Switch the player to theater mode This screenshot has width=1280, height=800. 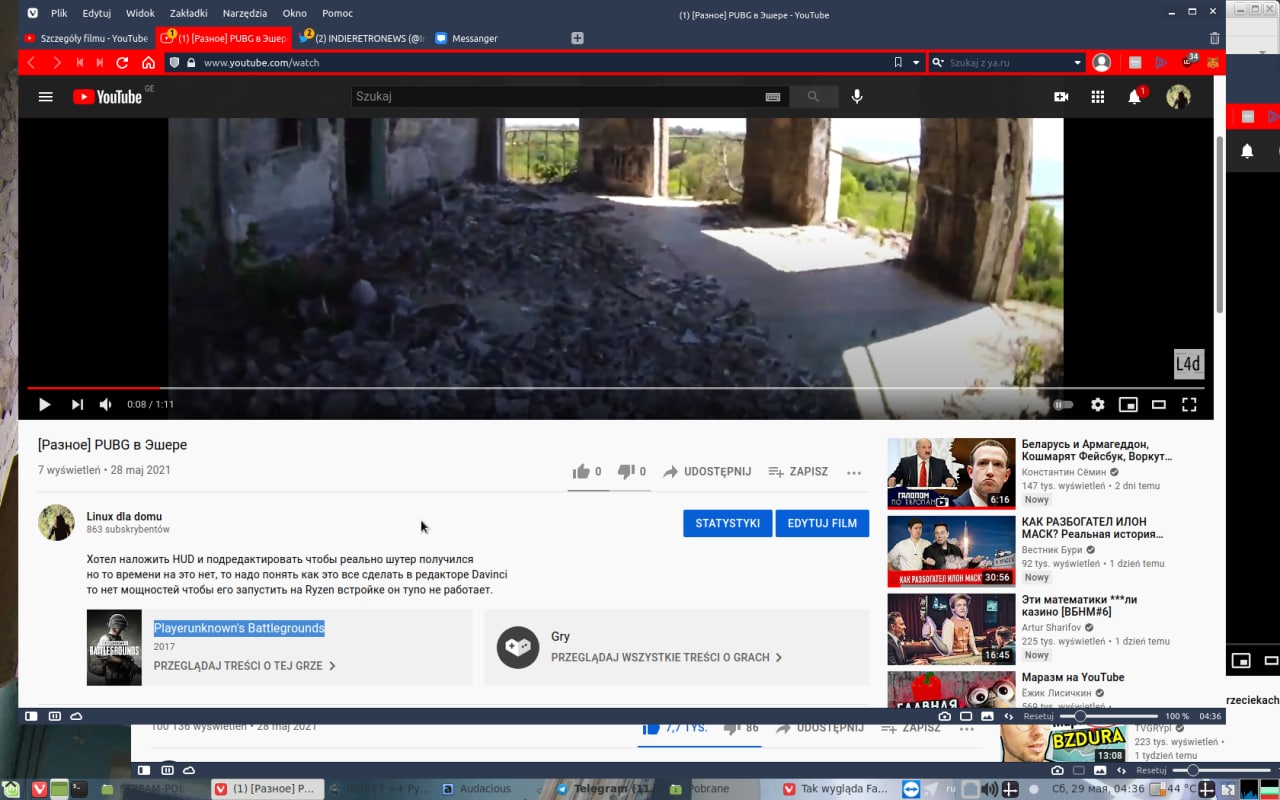1159,405
